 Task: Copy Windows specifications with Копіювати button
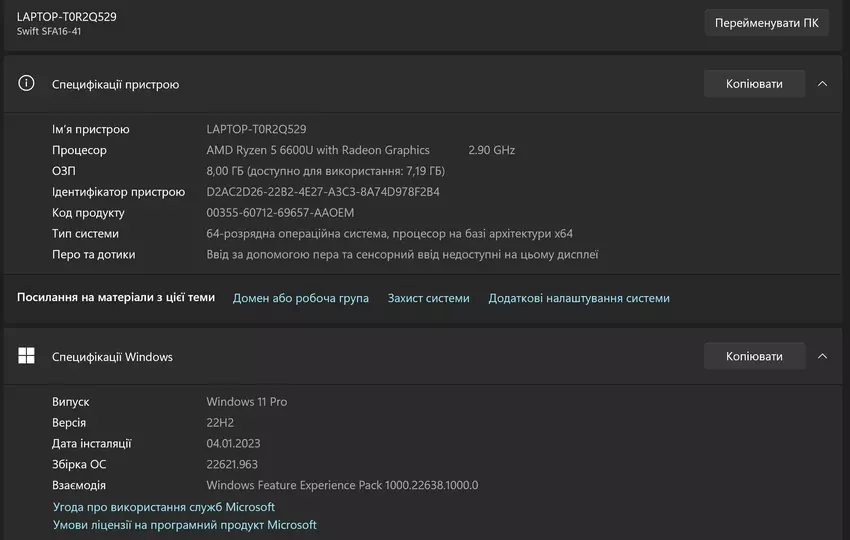[753, 356]
